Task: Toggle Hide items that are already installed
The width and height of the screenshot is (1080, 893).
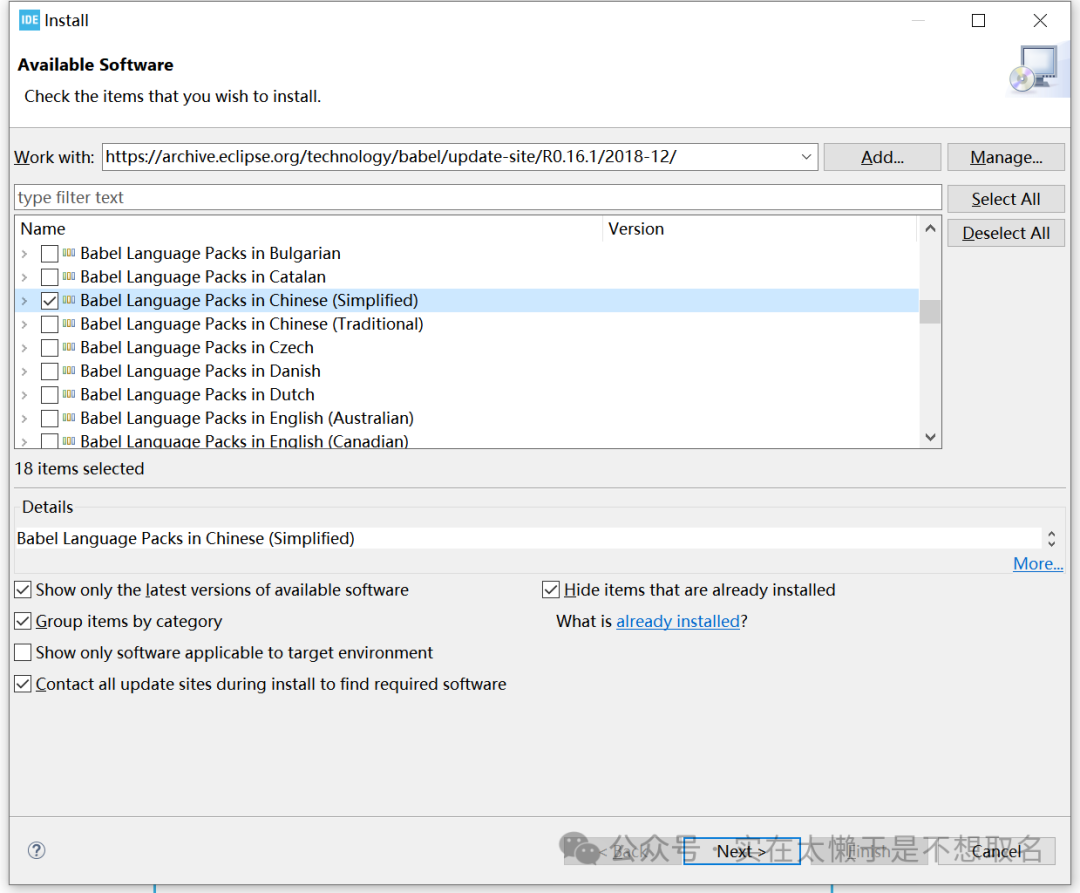Action: [550, 589]
